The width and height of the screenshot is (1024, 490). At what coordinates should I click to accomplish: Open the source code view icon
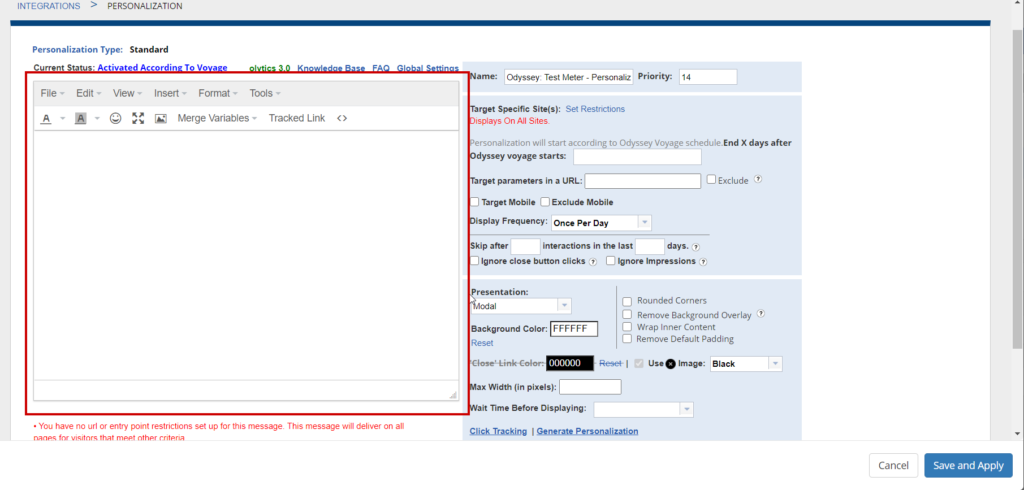[342, 118]
